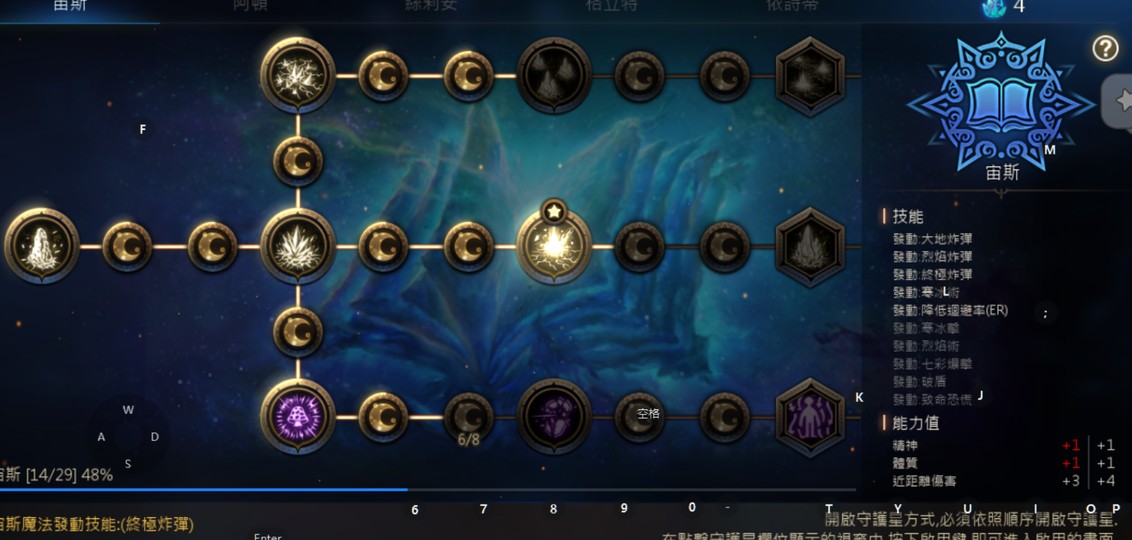Switch to the 絲莉安 tab

(431, 6)
